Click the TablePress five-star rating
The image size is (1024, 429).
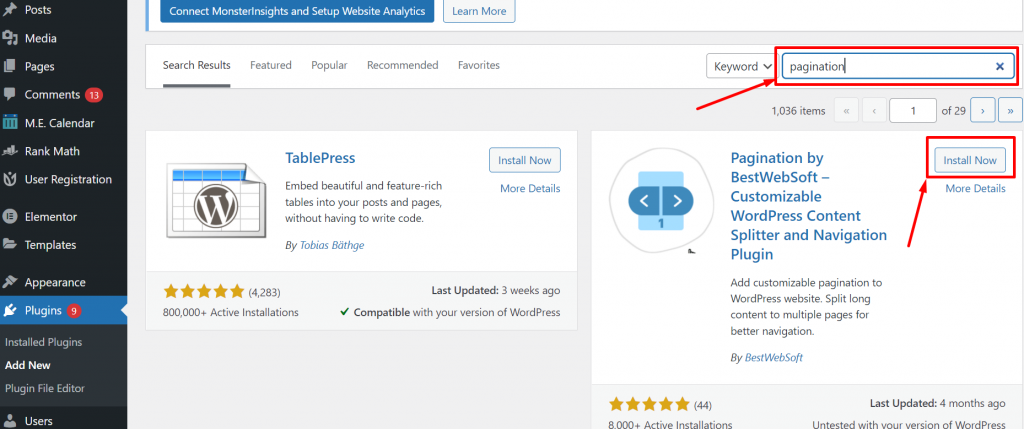(203, 291)
